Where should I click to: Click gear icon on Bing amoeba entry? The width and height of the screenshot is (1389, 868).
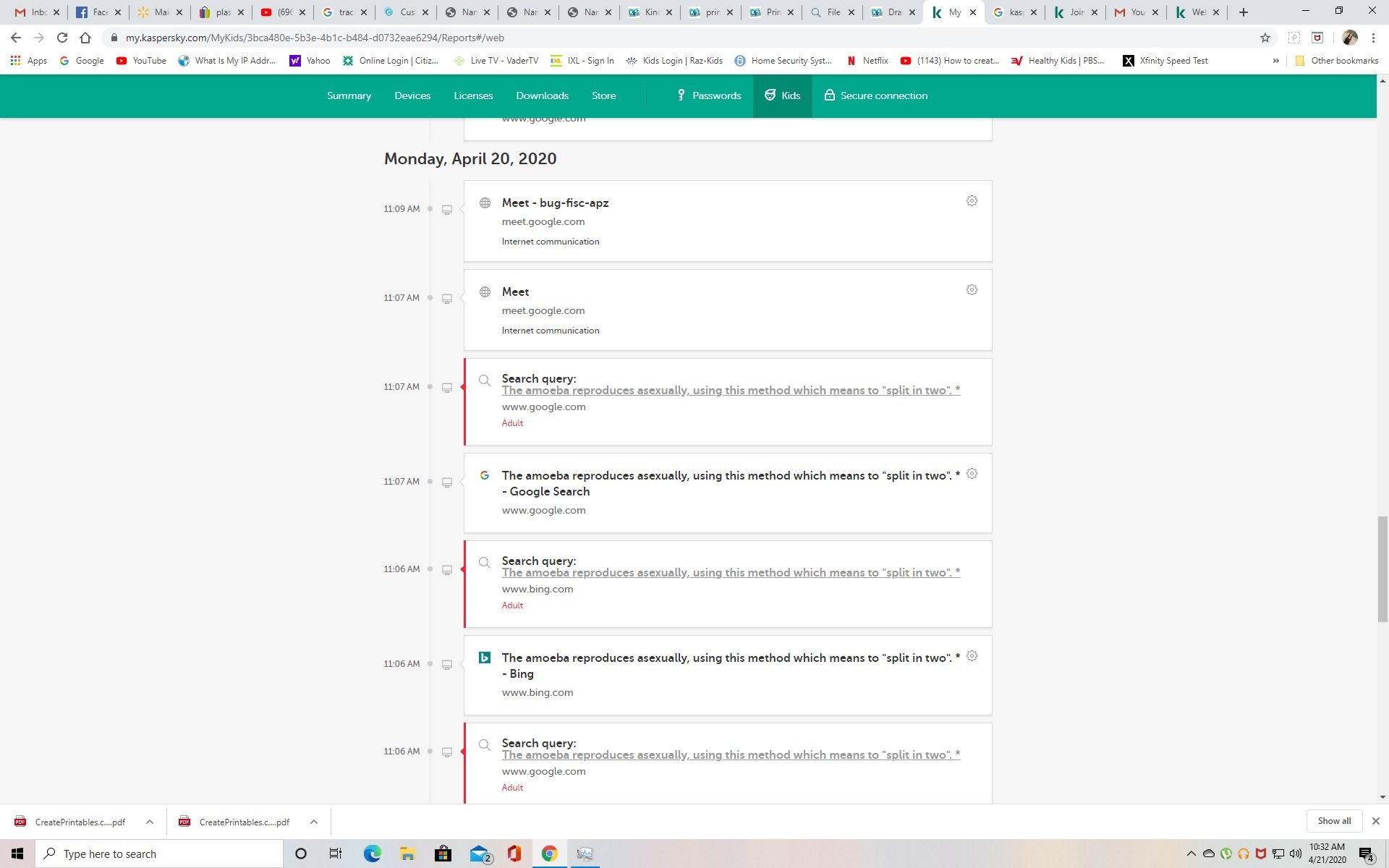pyautogui.click(x=972, y=656)
